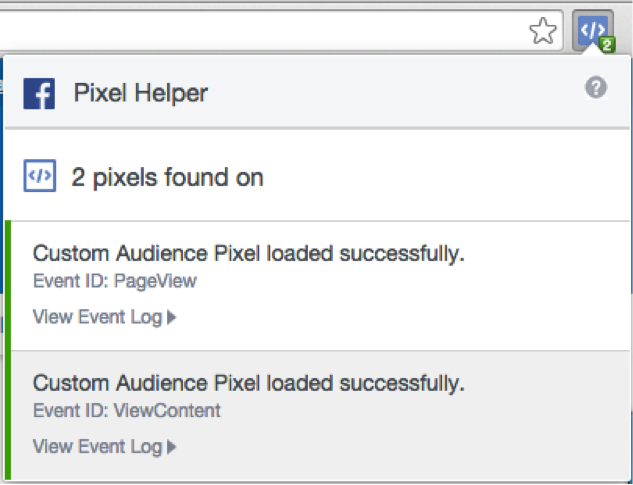Click the code icon beside pixels found
Image resolution: width=633 pixels, height=485 pixels.
pyautogui.click(x=39, y=177)
